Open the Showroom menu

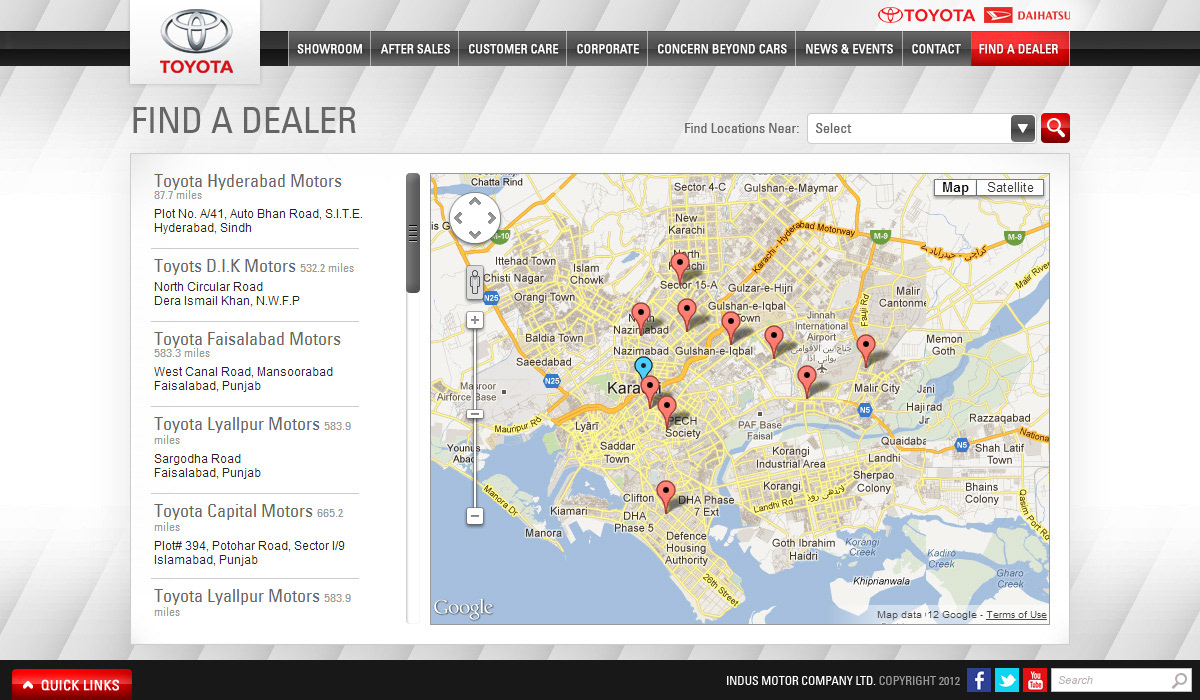pyautogui.click(x=329, y=48)
